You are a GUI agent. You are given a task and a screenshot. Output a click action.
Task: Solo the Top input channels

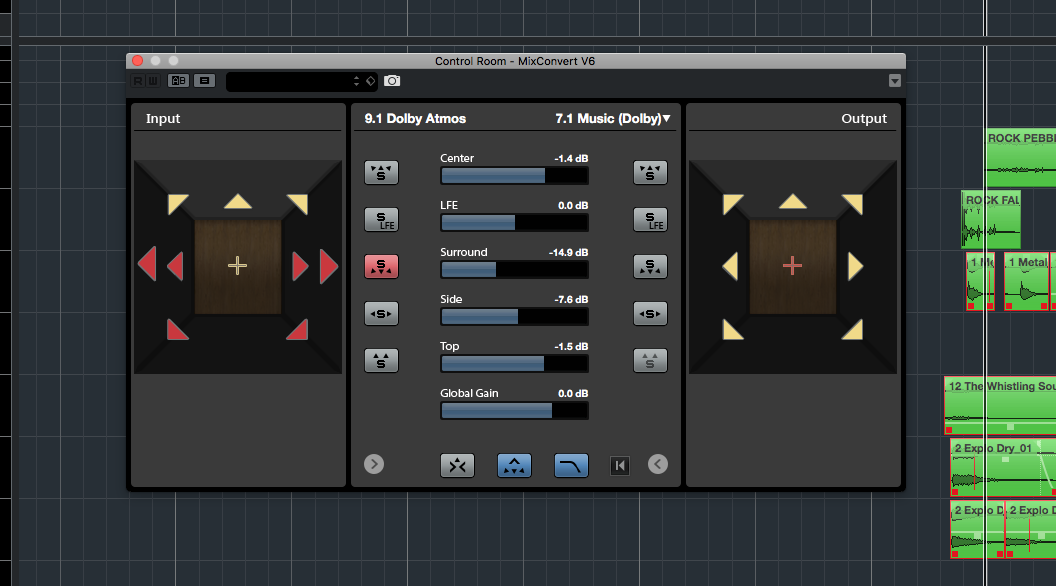(x=381, y=361)
